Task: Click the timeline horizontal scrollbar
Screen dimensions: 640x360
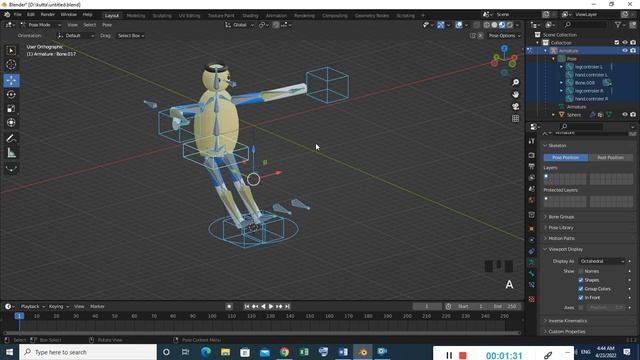Action: [x=262, y=333]
